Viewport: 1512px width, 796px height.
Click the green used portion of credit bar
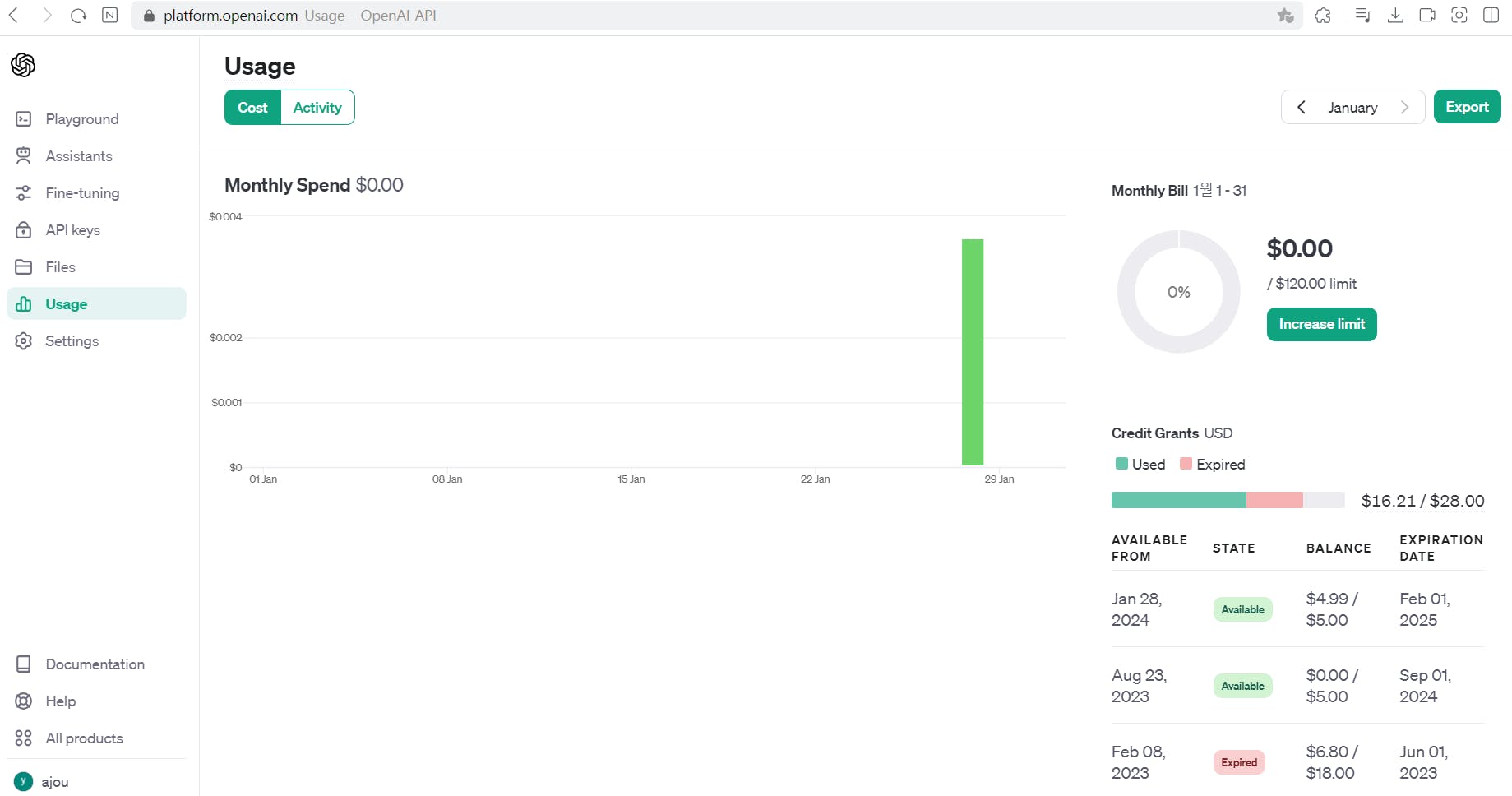pos(1179,500)
